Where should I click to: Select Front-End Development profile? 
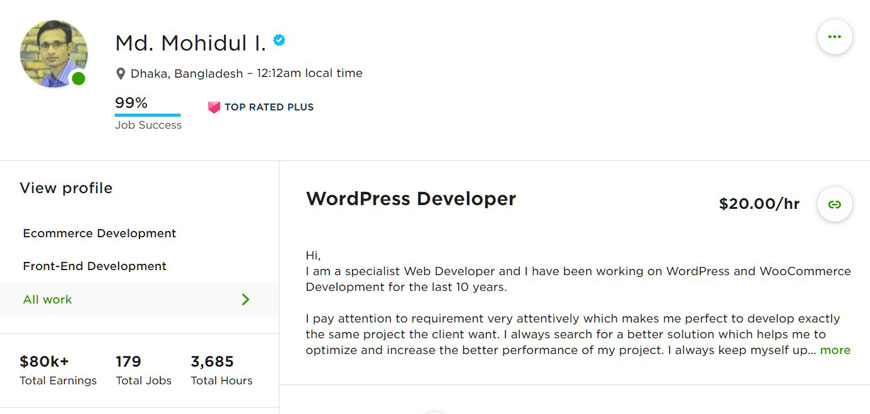(x=94, y=266)
